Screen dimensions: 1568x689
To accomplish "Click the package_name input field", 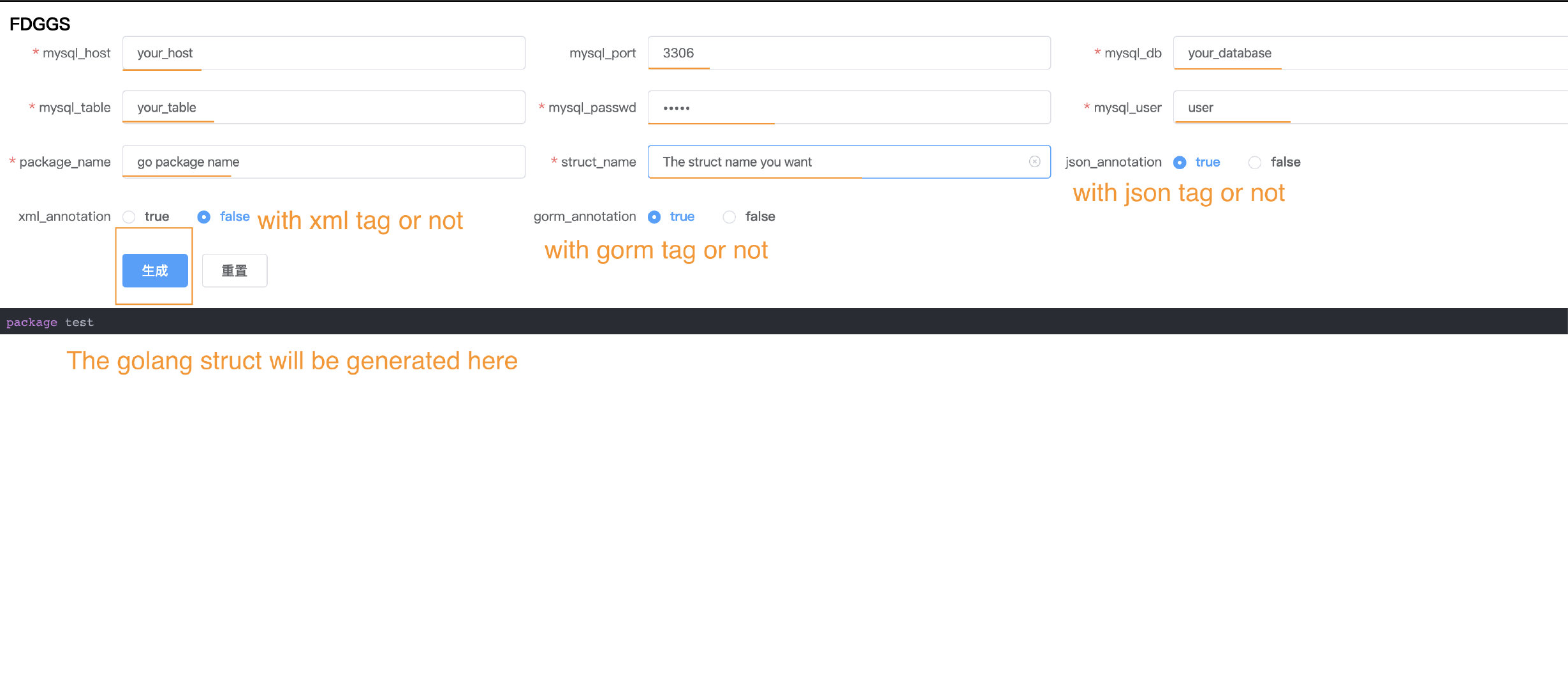I will click(323, 161).
